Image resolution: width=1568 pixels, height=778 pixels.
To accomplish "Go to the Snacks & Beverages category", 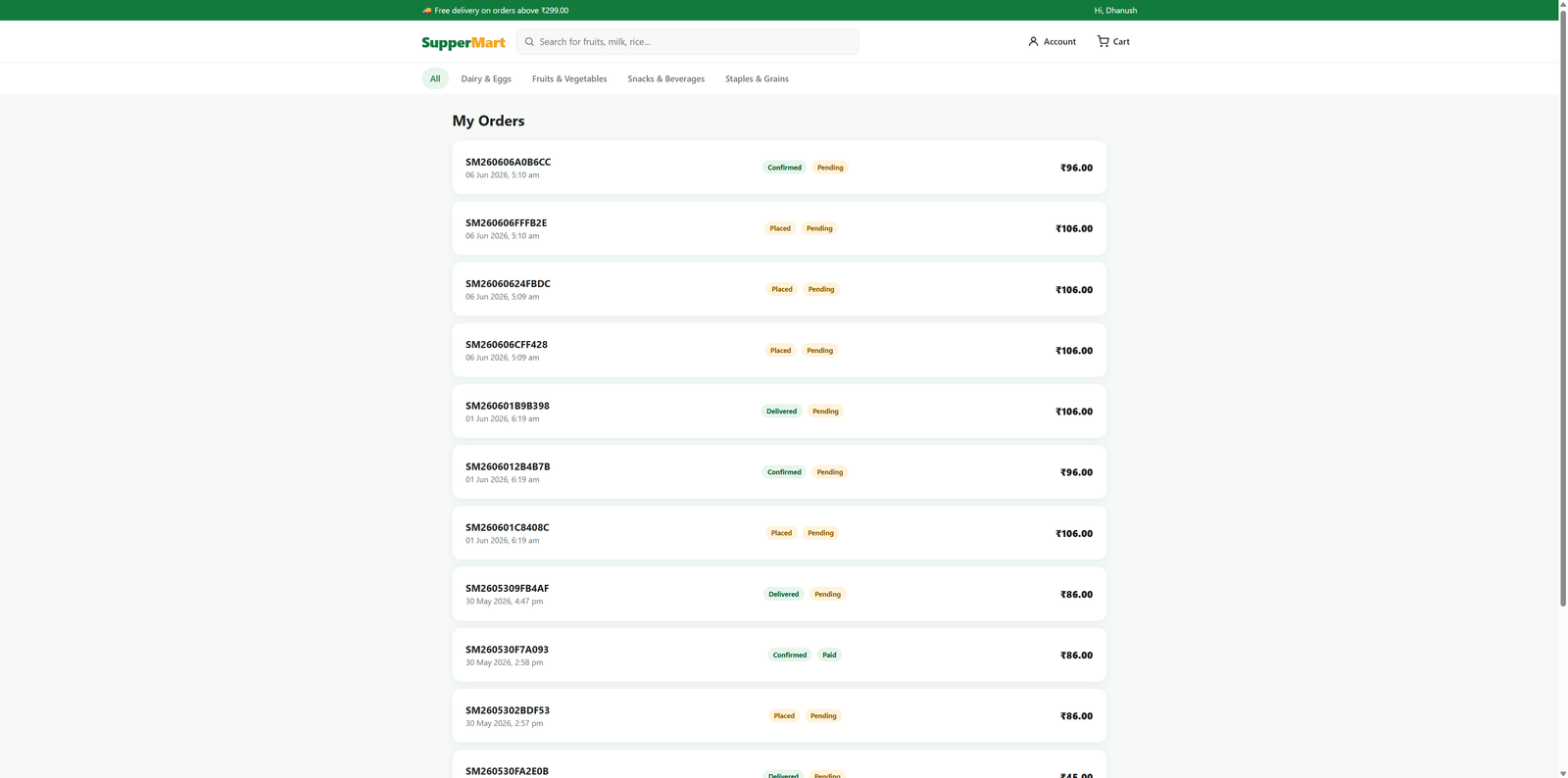I will click(666, 78).
